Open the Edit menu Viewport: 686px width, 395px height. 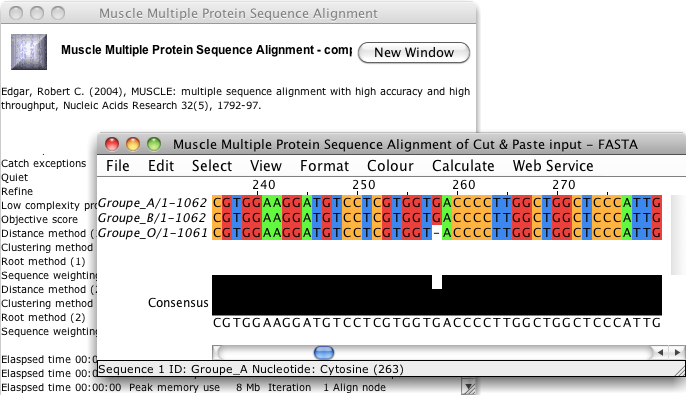coord(161,166)
